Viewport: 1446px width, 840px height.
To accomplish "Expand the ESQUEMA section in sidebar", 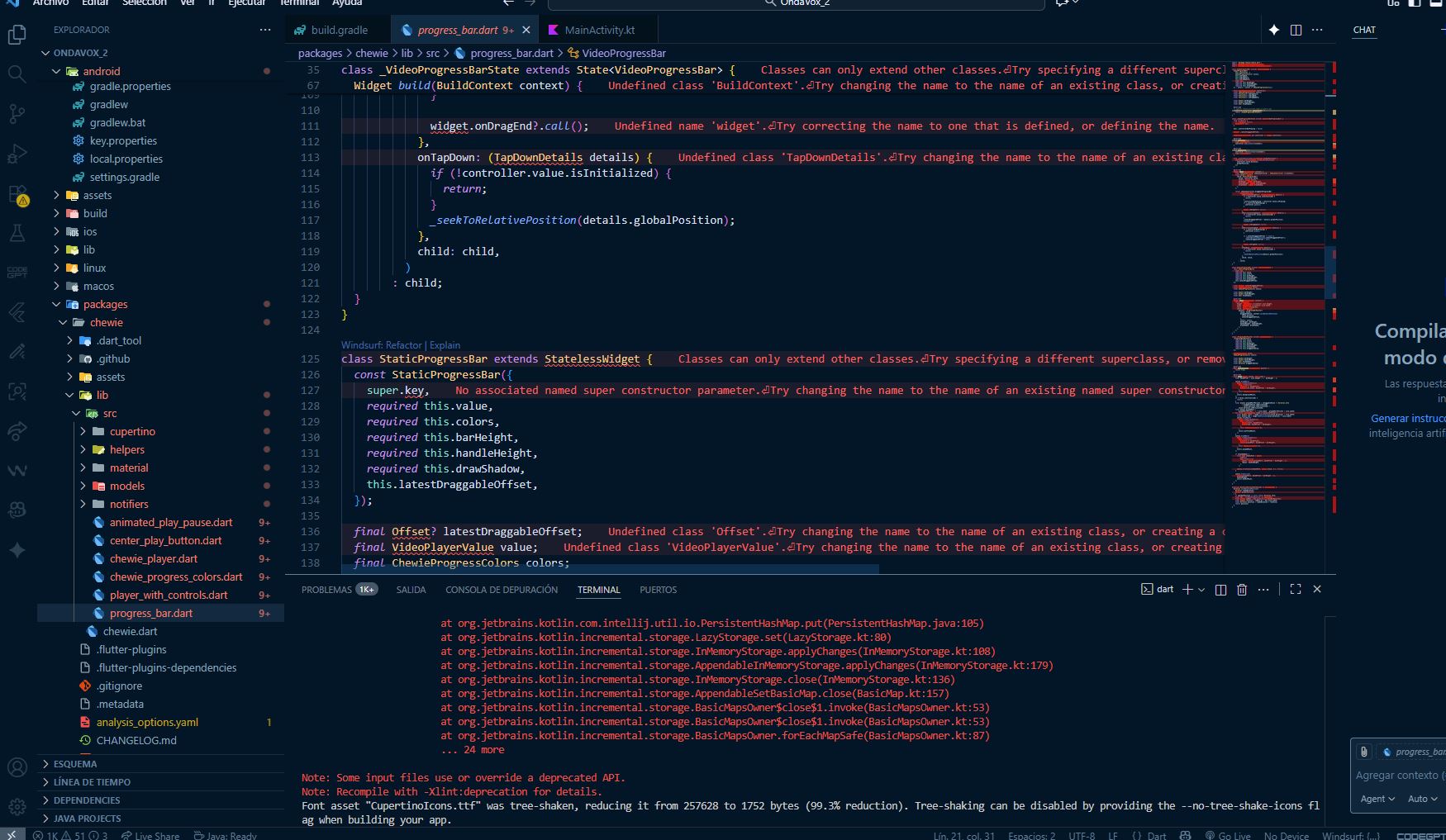I will point(75,764).
